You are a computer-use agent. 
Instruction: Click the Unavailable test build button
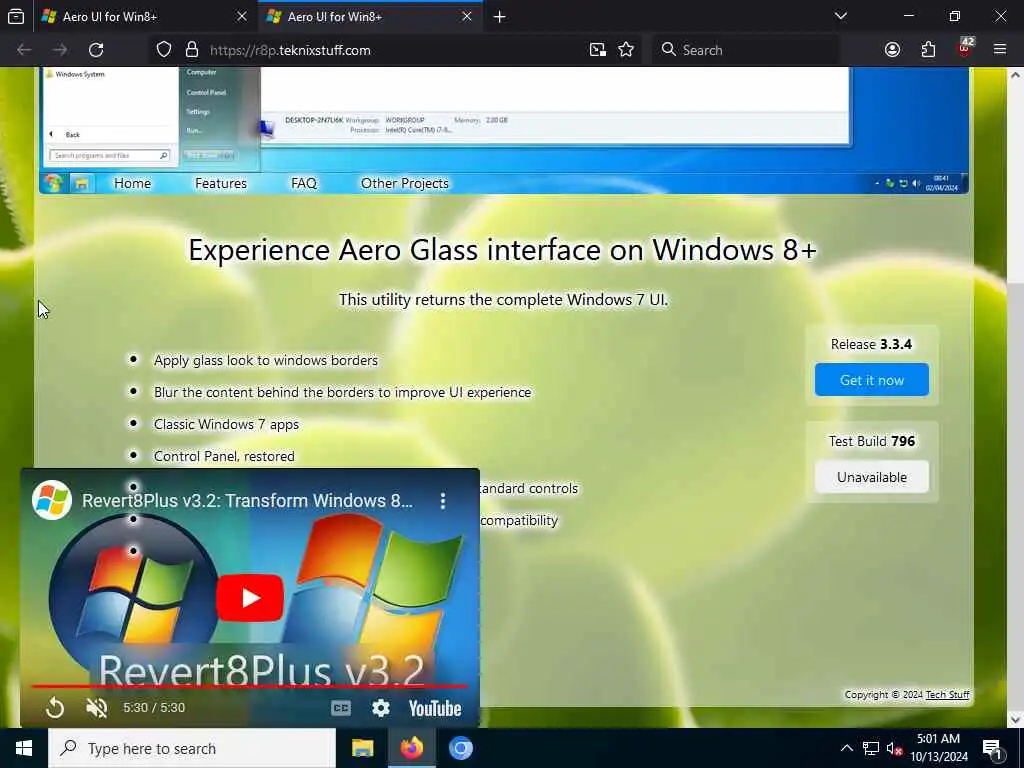[871, 477]
